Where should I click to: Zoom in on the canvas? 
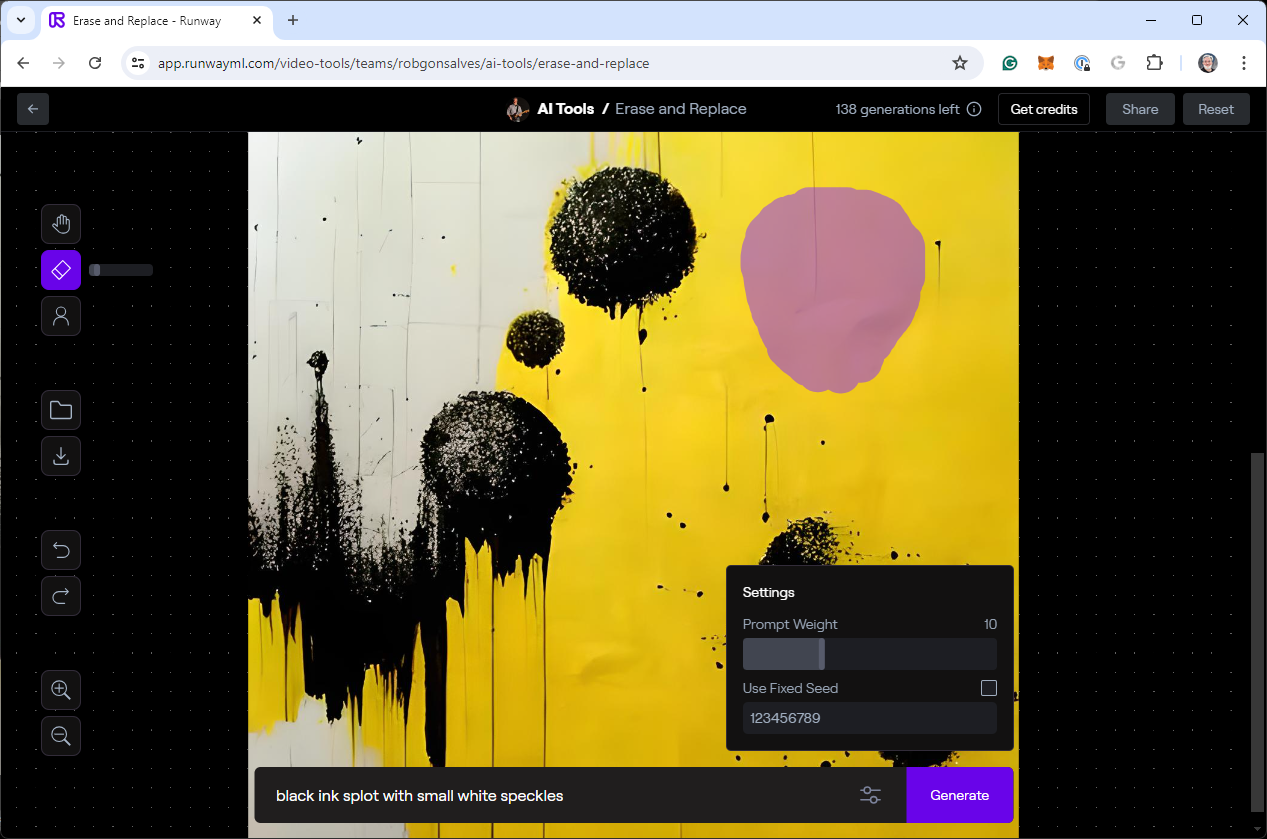61,690
